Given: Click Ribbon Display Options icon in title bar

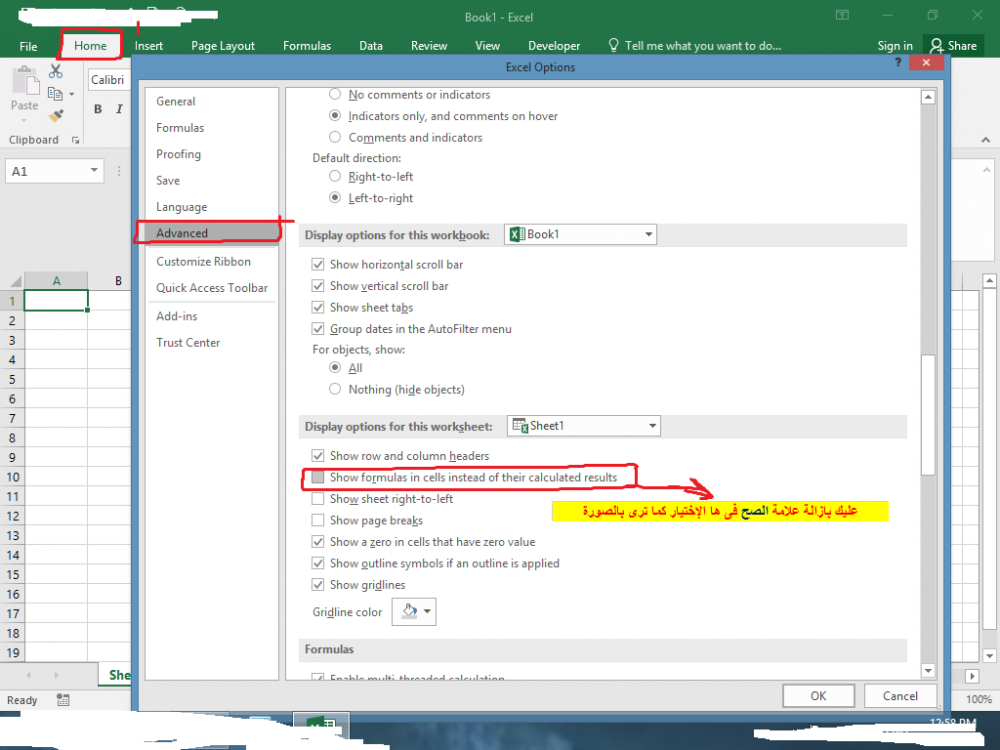Looking at the screenshot, I should coord(842,15).
